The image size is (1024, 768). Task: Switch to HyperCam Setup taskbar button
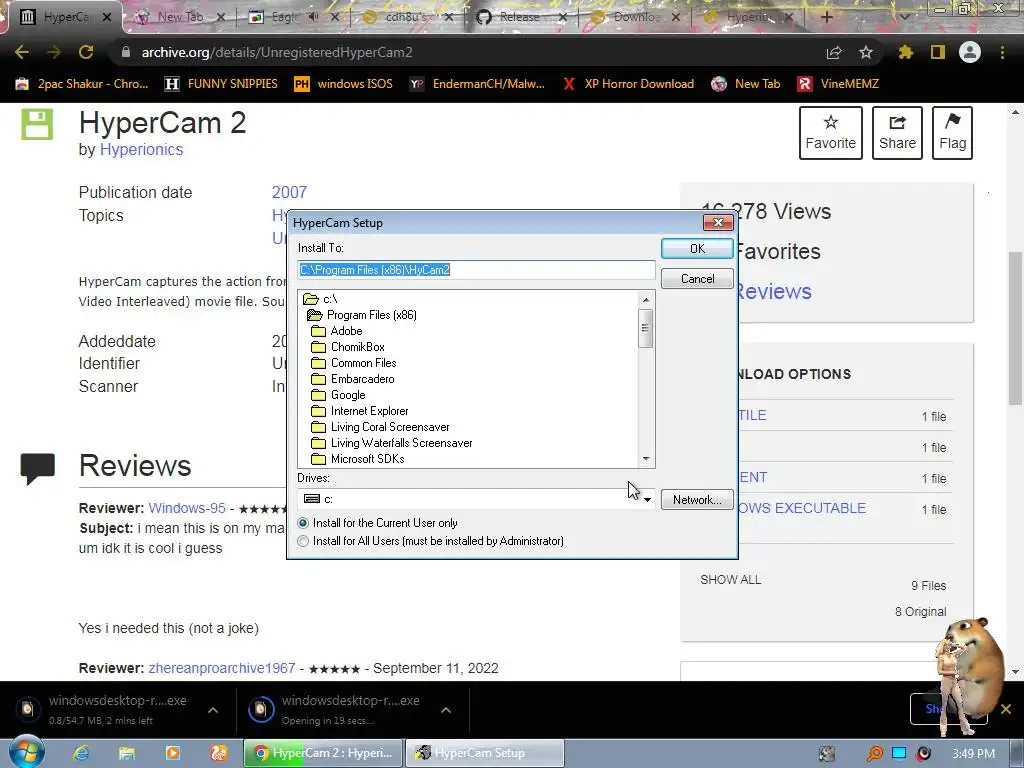[485, 753]
